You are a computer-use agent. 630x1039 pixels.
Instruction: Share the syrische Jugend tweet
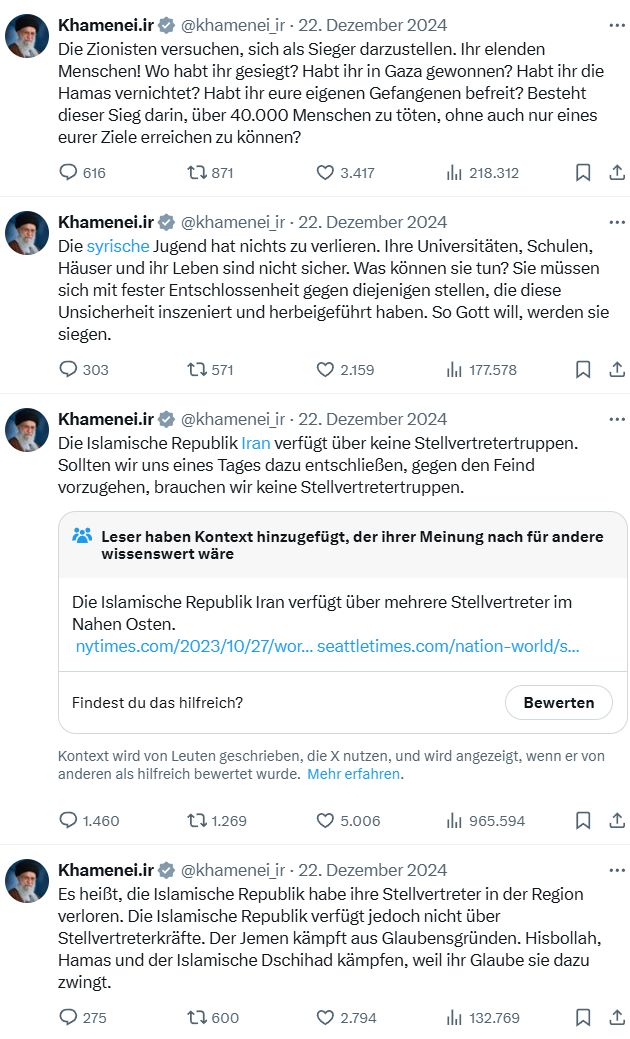pyautogui.click(x=617, y=369)
